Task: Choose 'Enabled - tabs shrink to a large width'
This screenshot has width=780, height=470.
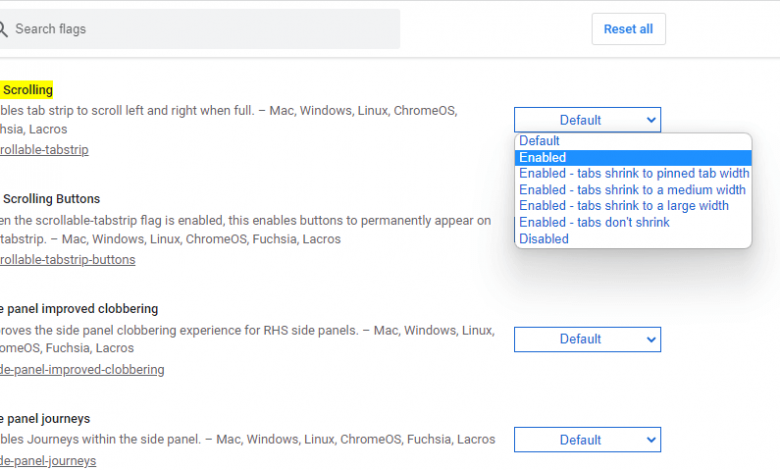Action: coord(624,206)
